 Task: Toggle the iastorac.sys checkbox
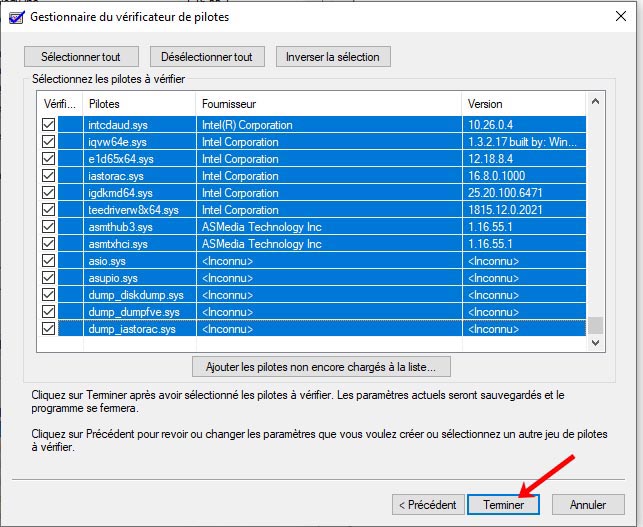tap(48, 176)
